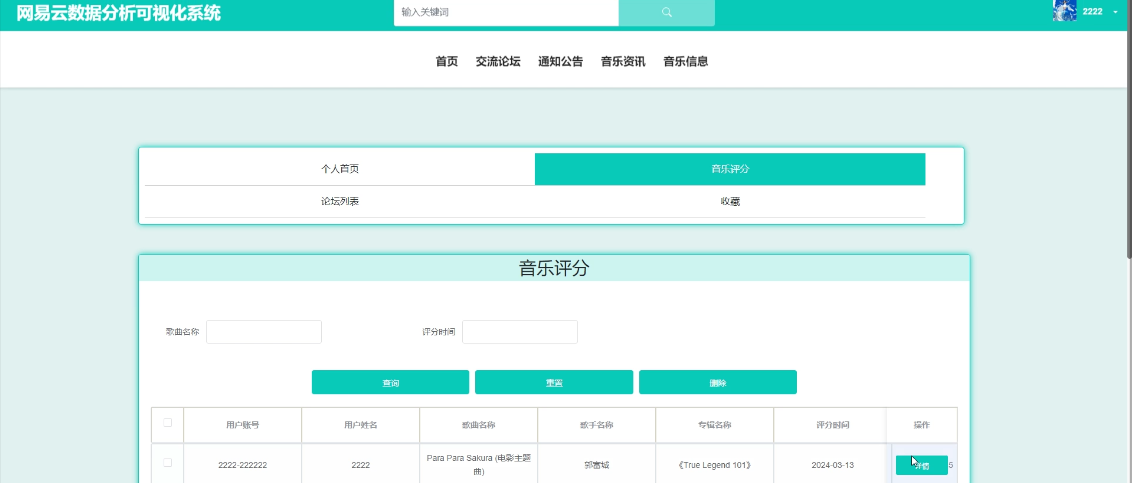Click the 删除 button
This screenshot has width=1132, height=483.
(718, 383)
